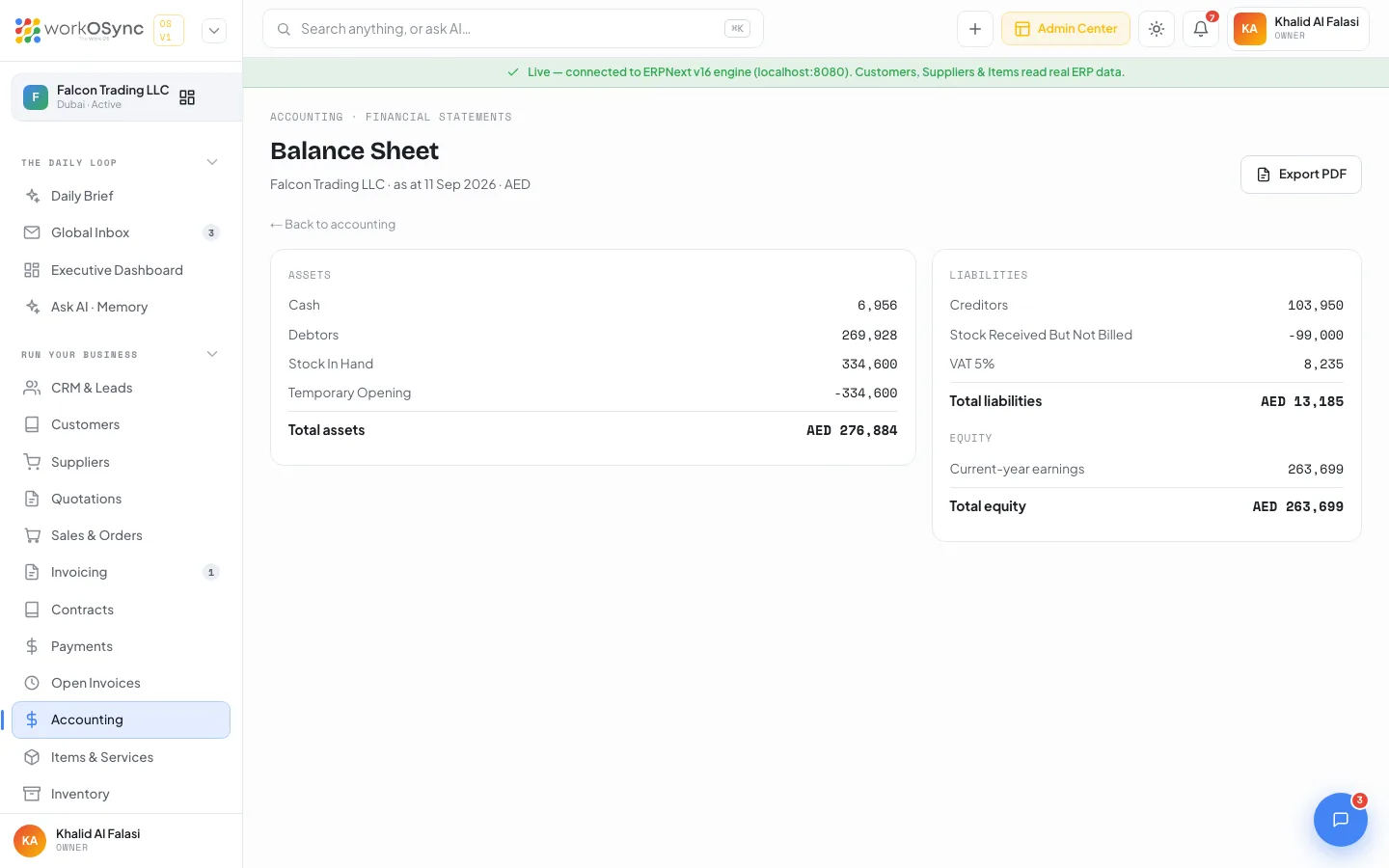The image size is (1389, 868).
Task: Click the Global Inbox envelope icon
Action: click(x=32, y=232)
